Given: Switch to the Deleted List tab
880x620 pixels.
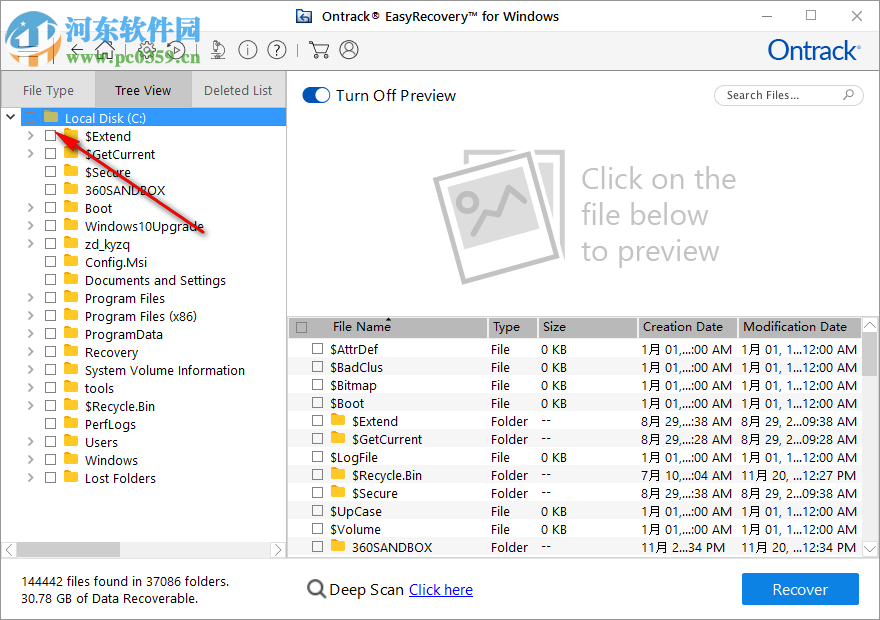Looking at the screenshot, I should 238,90.
